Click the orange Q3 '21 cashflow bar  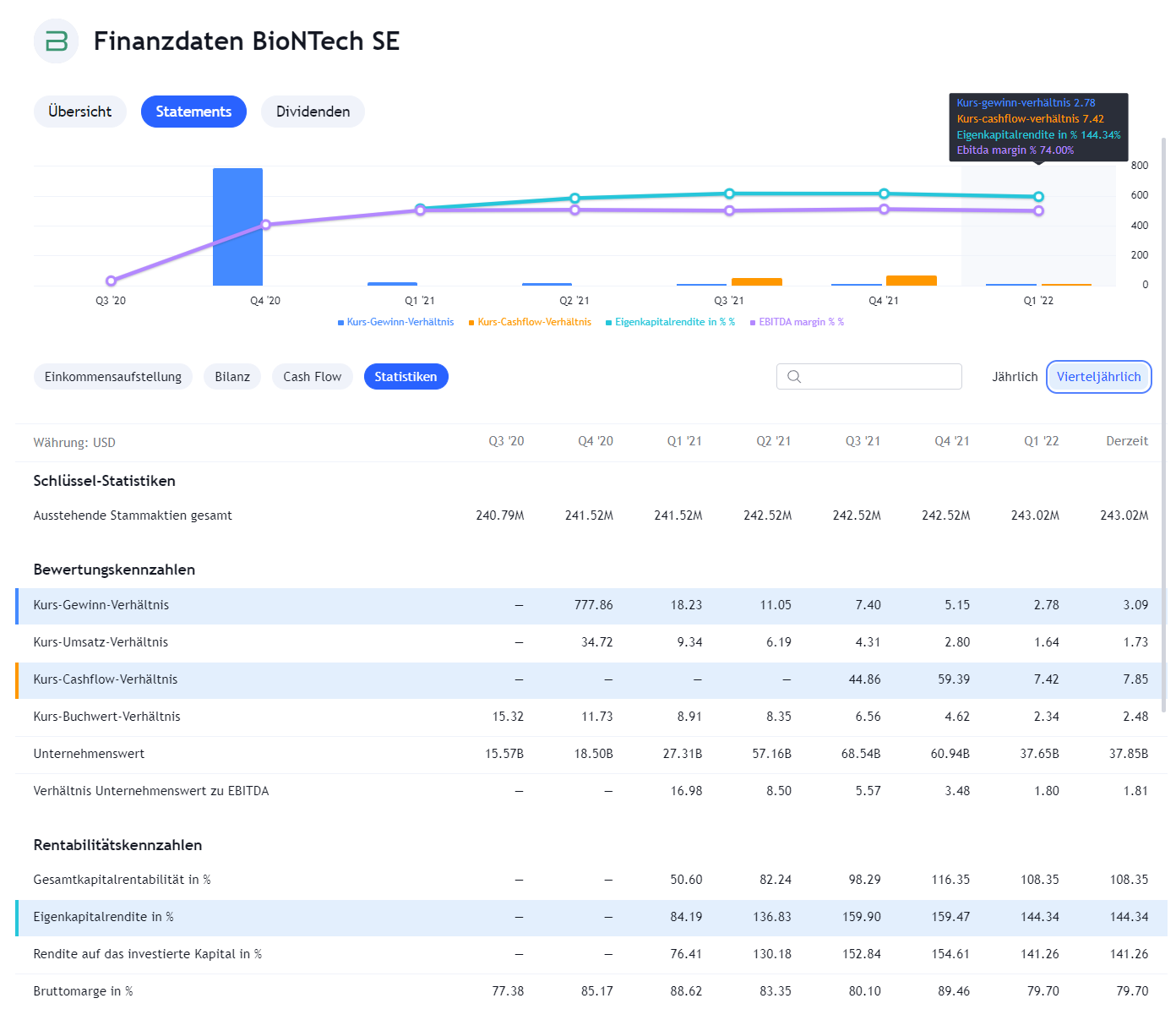[757, 281]
